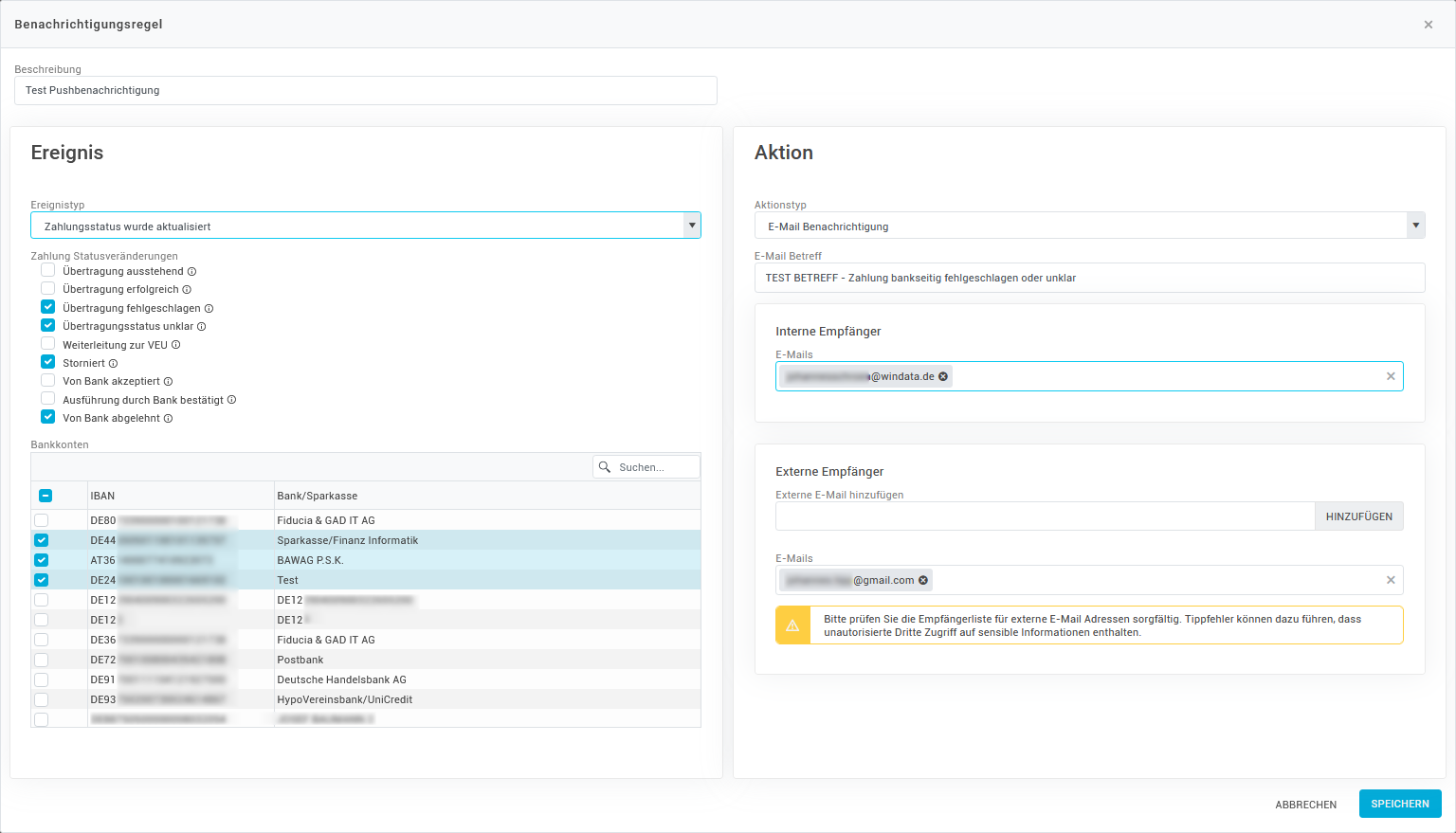
Task: Click the Beschreibung text field
Action: coord(365,91)
